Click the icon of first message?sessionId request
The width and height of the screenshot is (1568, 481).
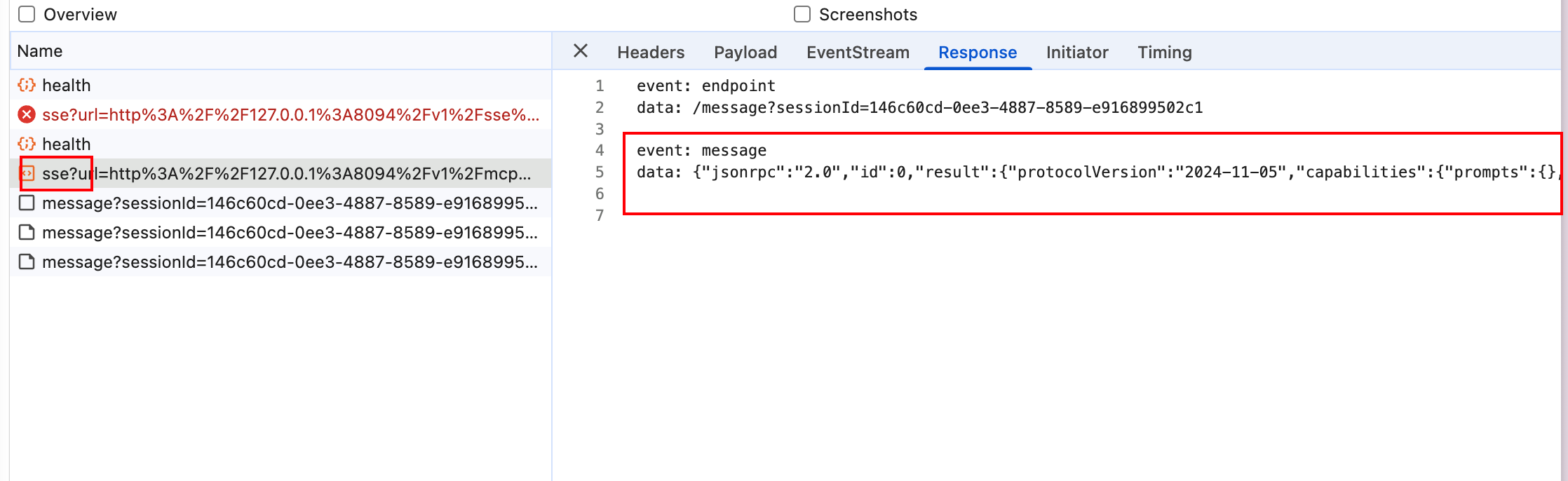[x=27, y=203]
